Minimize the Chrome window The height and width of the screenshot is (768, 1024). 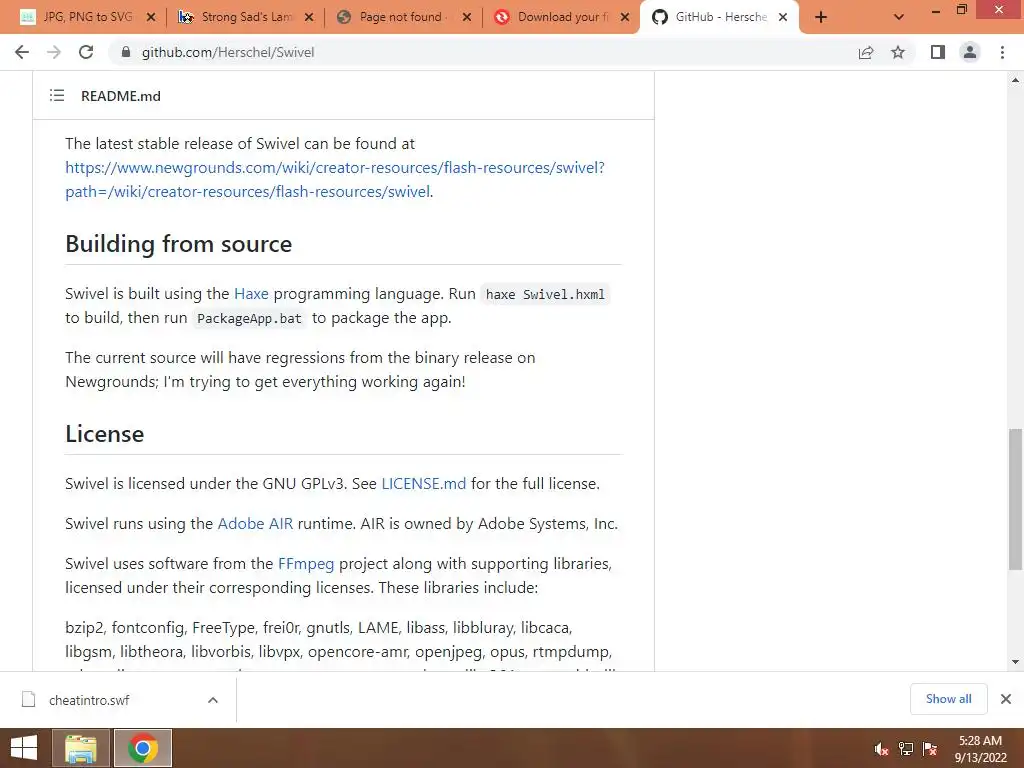click(x=936, y=11)
